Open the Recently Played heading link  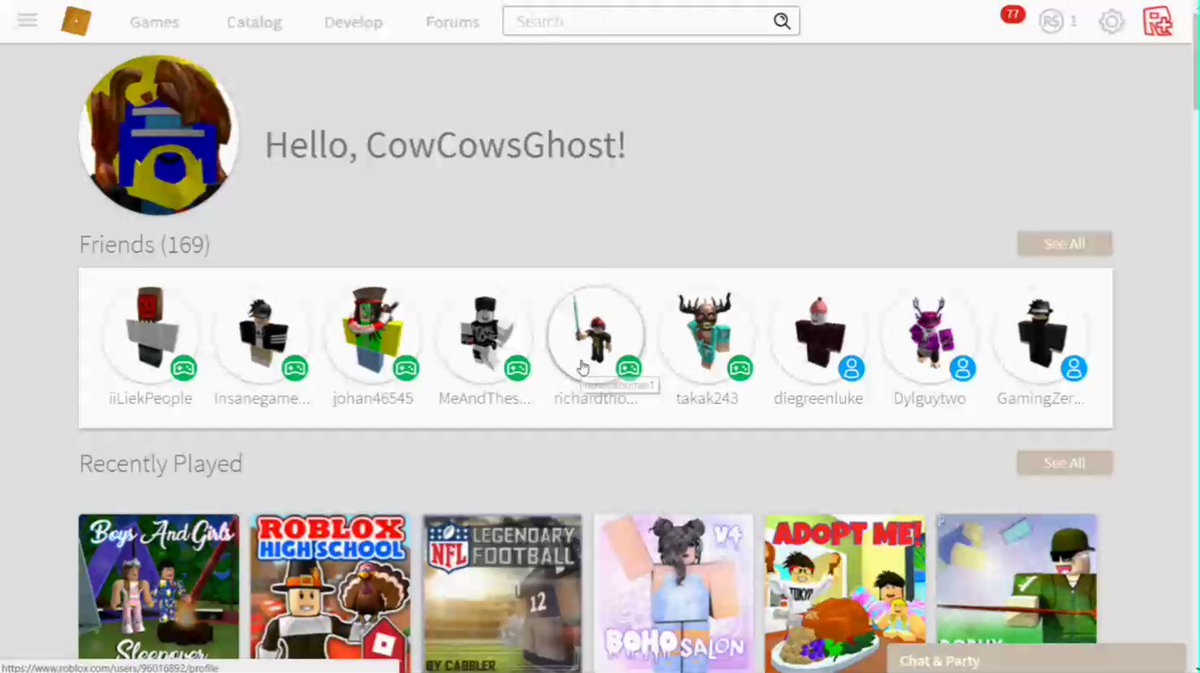coord(160,464)
